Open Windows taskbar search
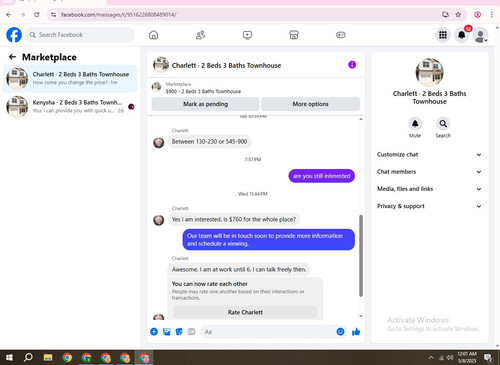 [28, 358]
